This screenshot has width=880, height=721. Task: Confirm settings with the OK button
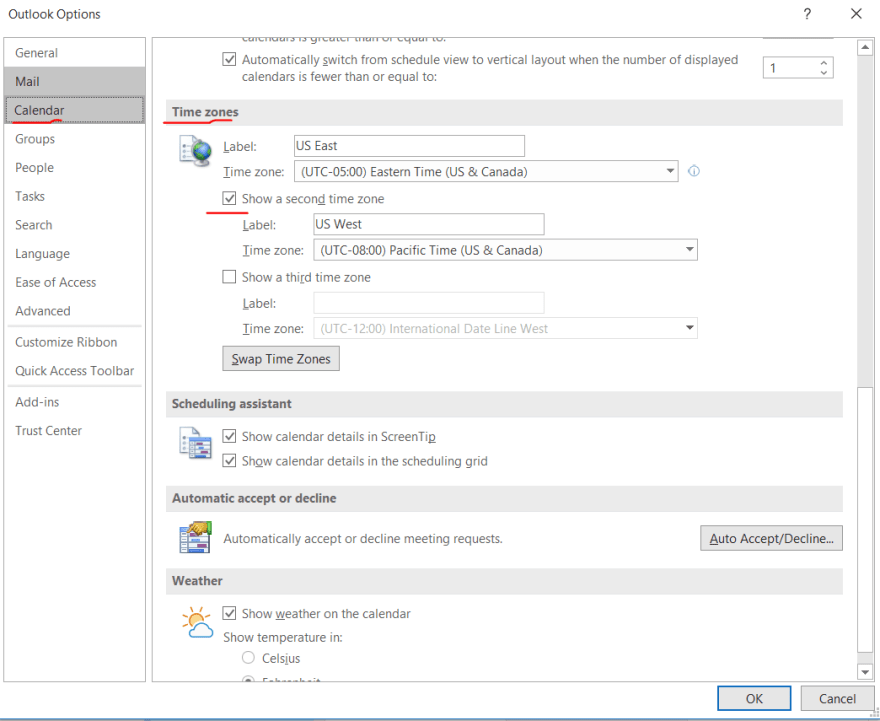754,698
